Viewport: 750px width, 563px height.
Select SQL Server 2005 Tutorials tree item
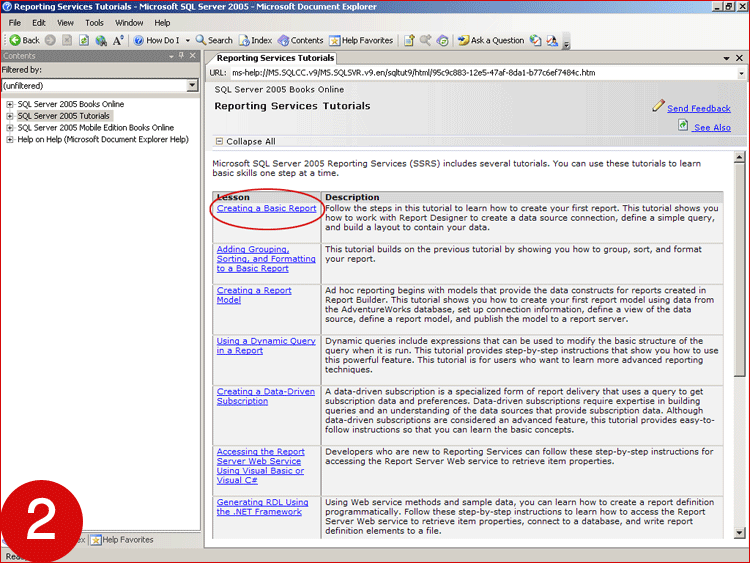click(x=64, y=116)
